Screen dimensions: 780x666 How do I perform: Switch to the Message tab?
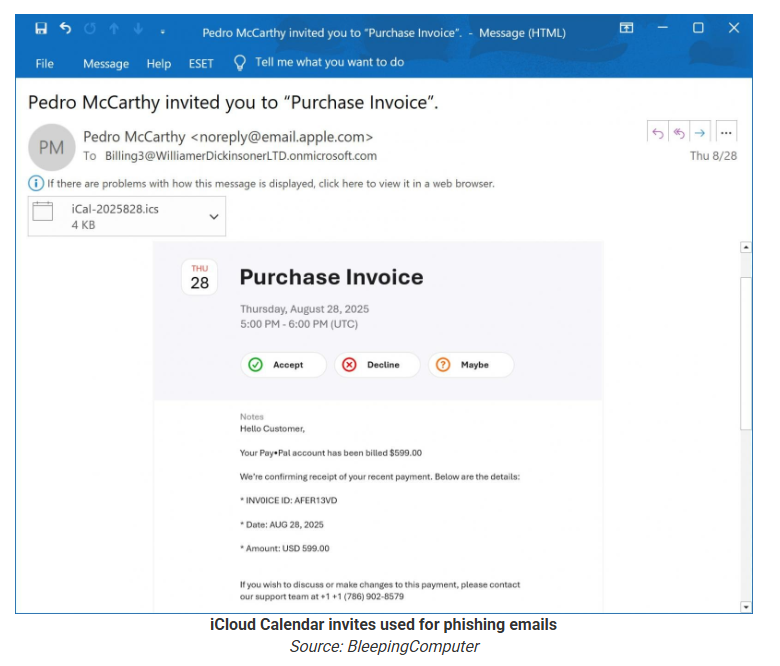[x=106, y=63]
